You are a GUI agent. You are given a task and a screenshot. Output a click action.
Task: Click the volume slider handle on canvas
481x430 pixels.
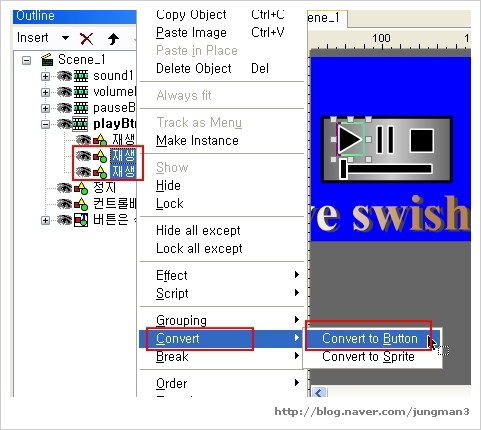pos(343,168)
